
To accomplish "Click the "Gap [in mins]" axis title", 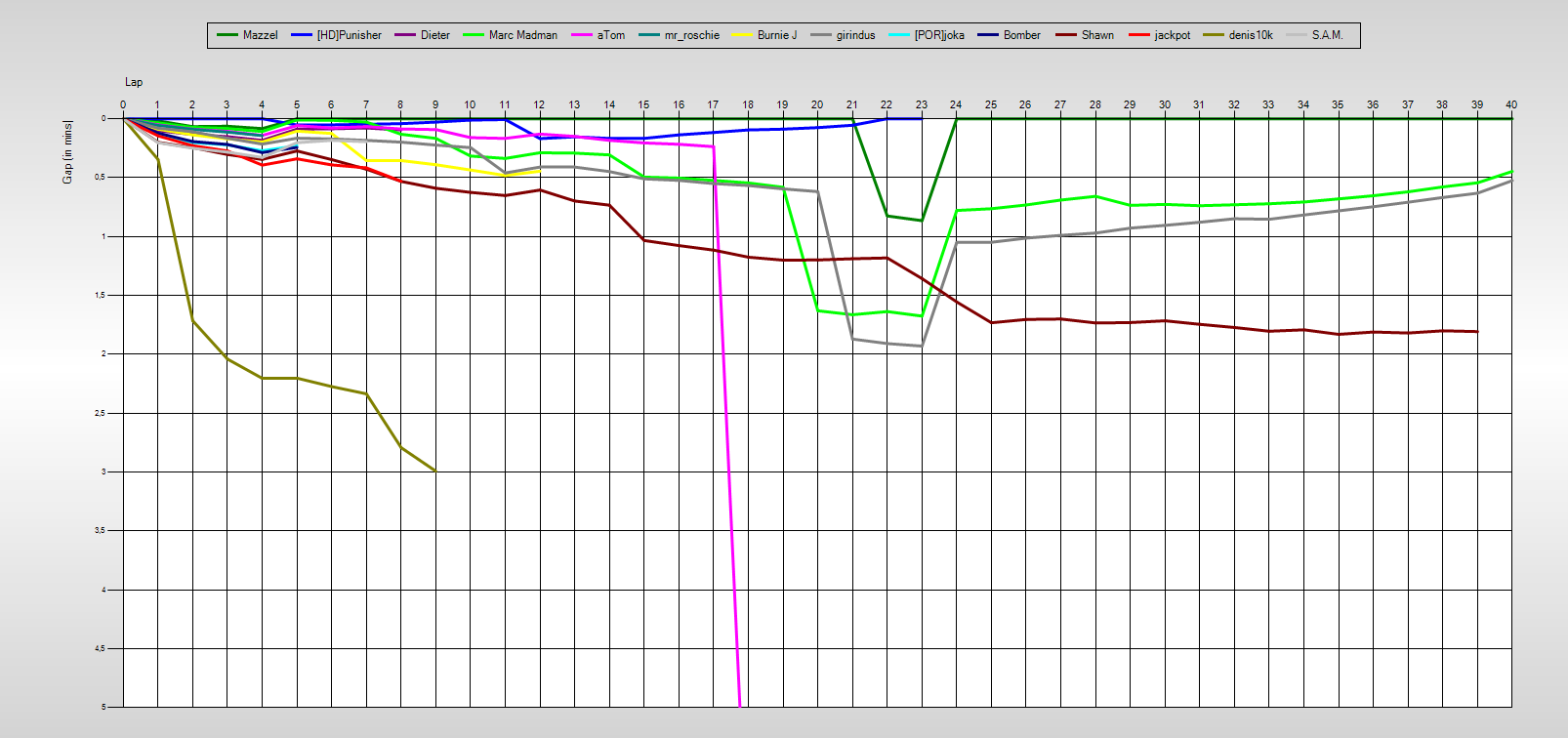I will [67, 151].
